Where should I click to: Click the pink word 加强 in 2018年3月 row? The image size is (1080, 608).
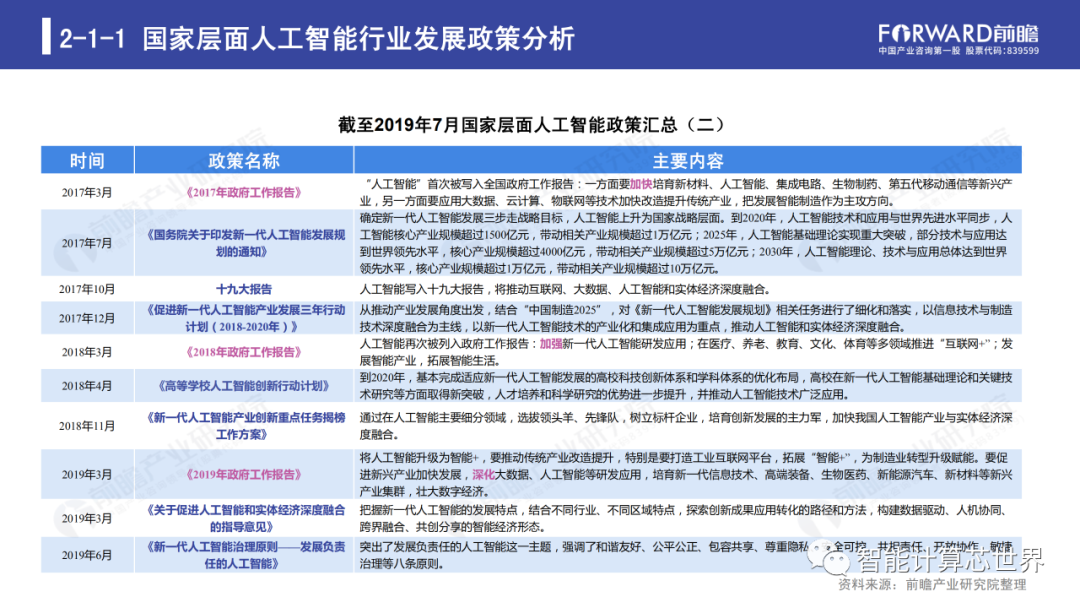[551, 344]
